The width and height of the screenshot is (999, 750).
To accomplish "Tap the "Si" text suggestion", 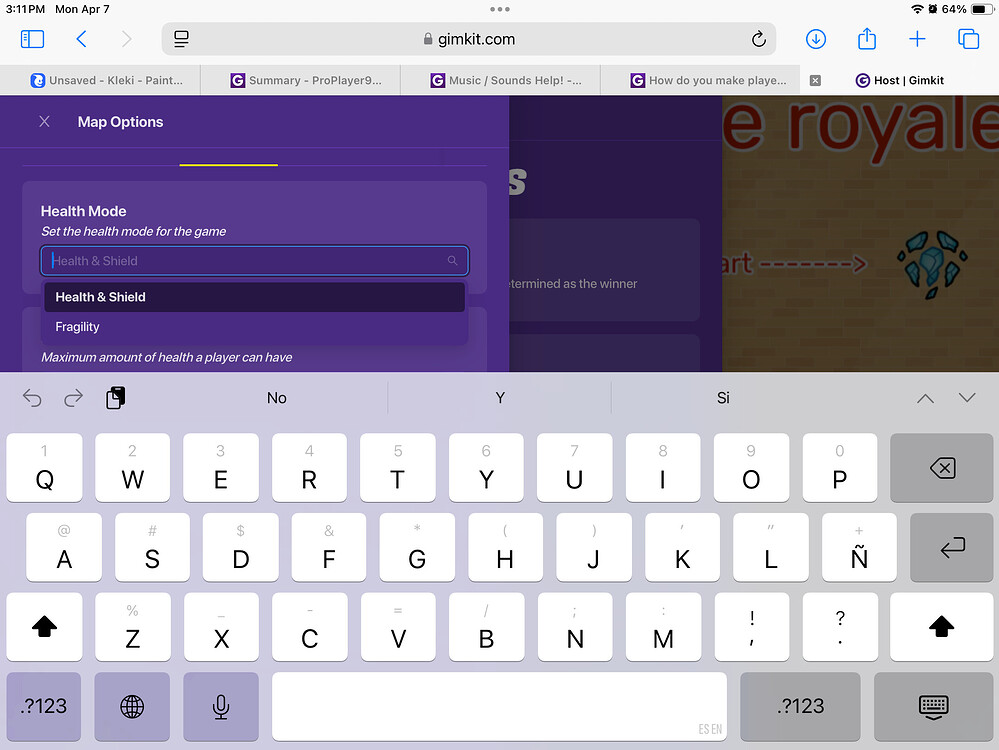I will pos(723,397).
